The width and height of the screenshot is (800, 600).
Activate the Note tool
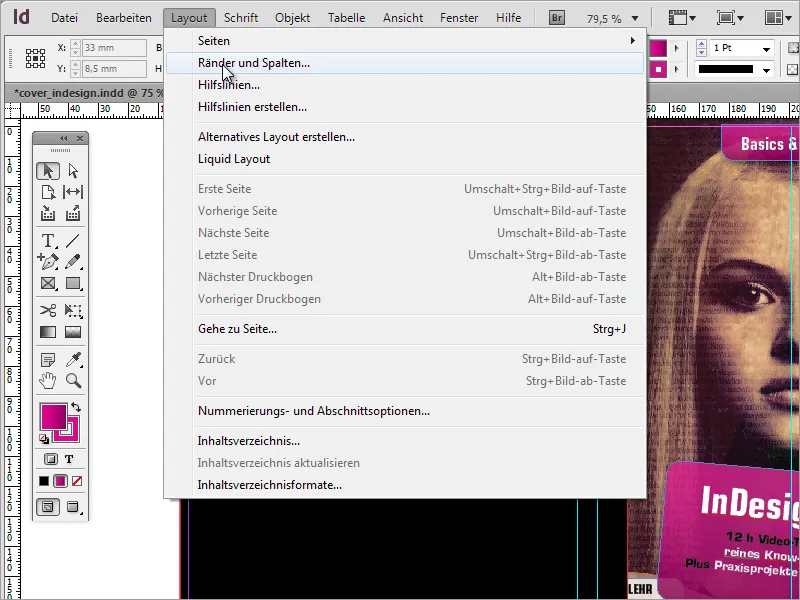pos(48,360)
